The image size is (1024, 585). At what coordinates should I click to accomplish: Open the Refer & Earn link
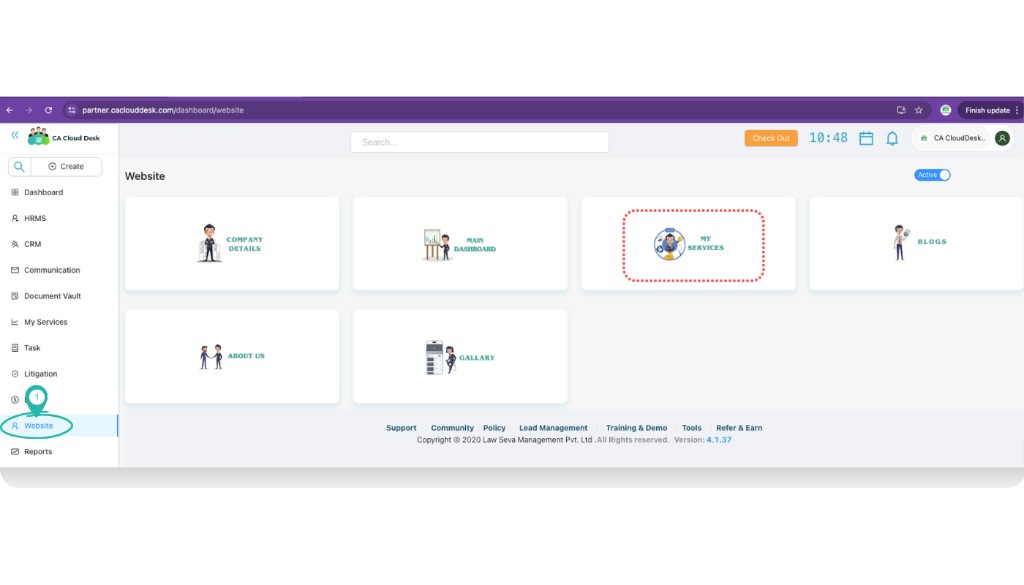pyautogui.click(x=738, y=427)
